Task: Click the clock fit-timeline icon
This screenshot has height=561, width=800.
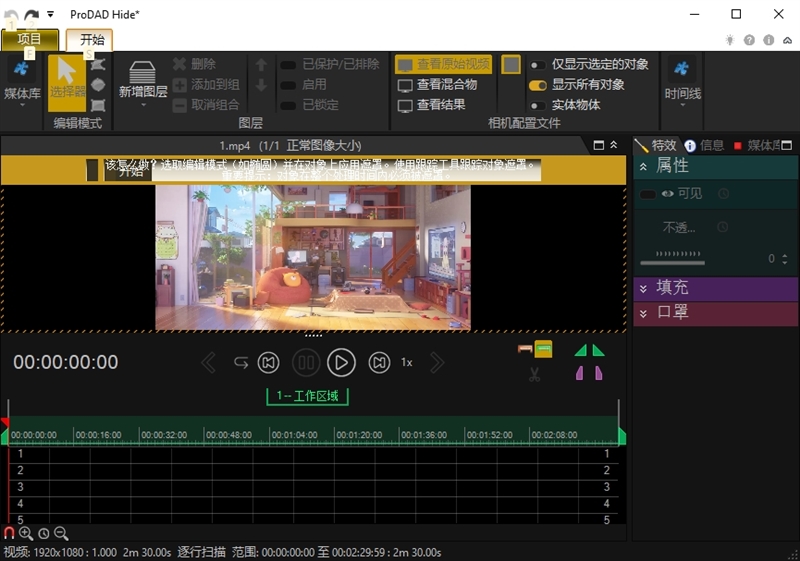Action: click(44, 533)
